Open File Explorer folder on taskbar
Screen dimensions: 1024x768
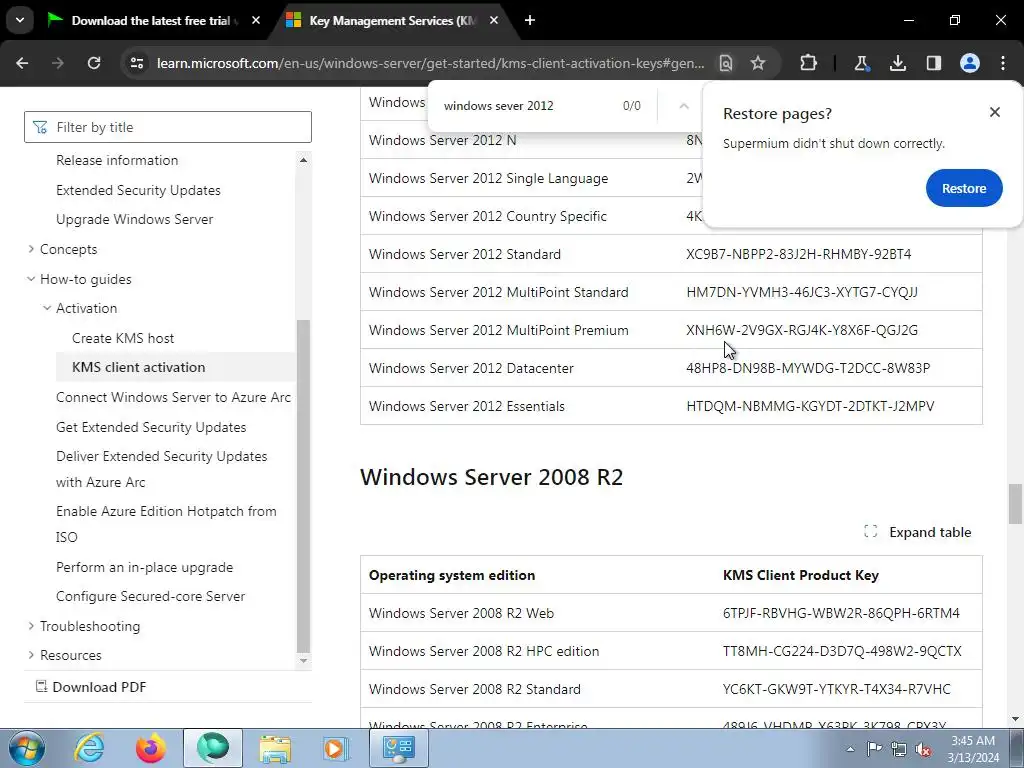pos(275,748)
